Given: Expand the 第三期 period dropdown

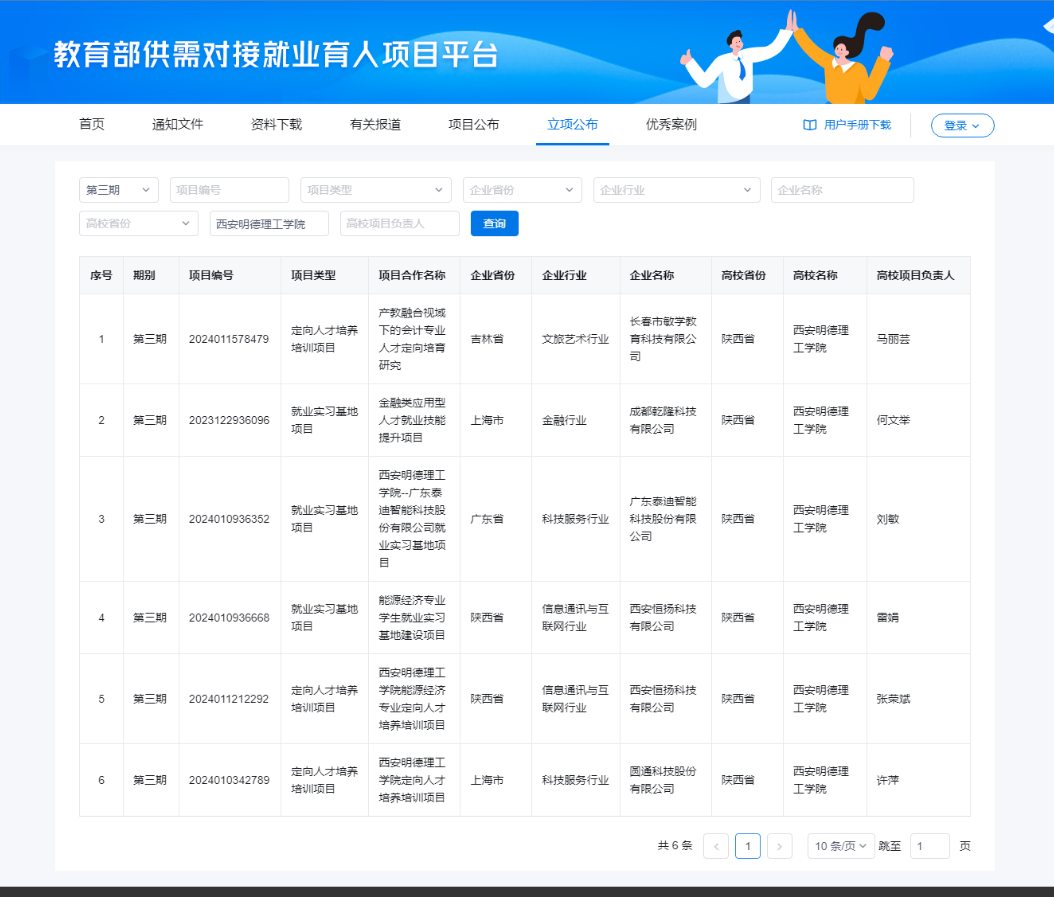Looking at the screenshot, I should point(118,190).
